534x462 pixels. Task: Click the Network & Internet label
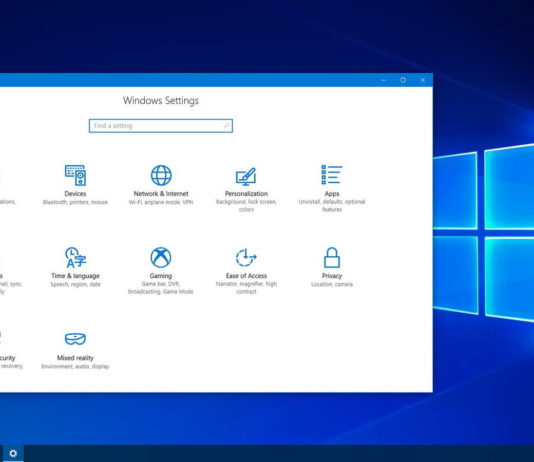click(x=161, y=193)
